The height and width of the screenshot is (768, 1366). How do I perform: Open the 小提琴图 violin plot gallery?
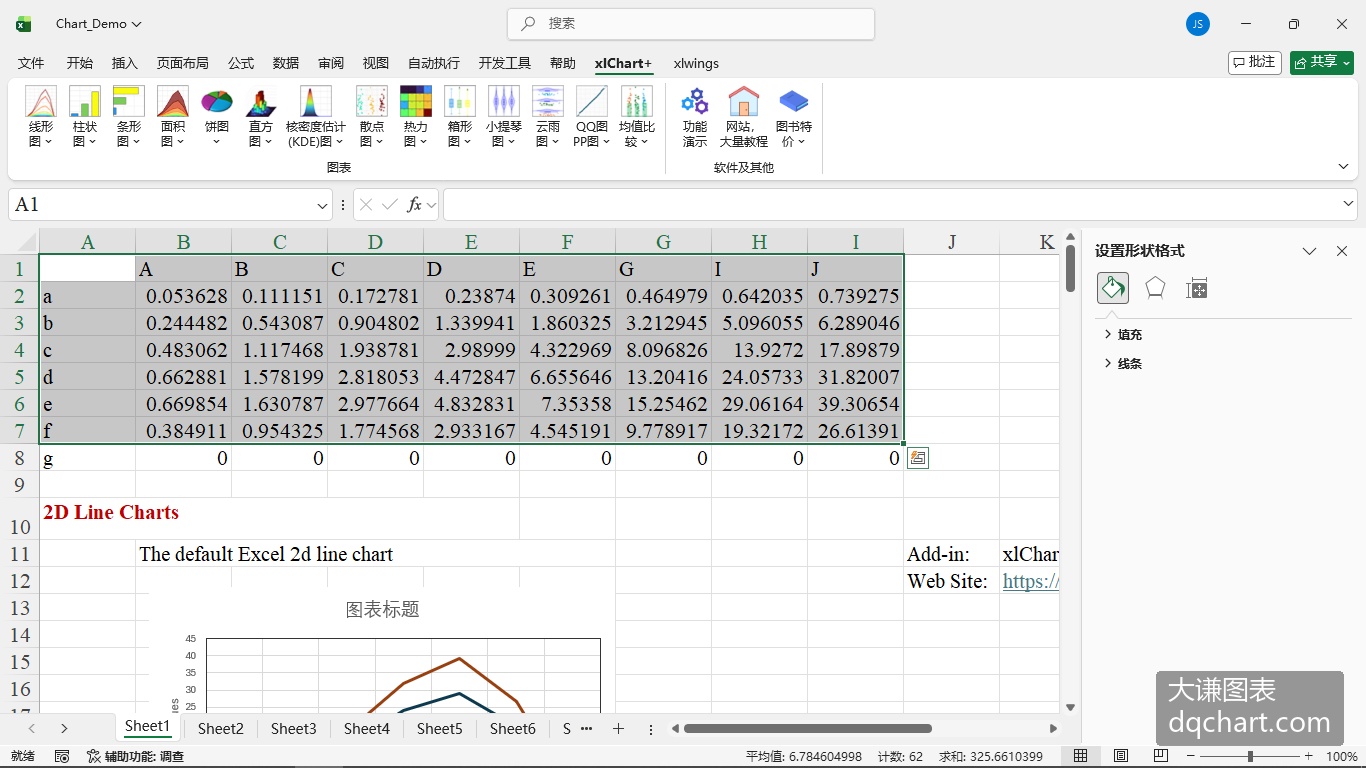504,117
